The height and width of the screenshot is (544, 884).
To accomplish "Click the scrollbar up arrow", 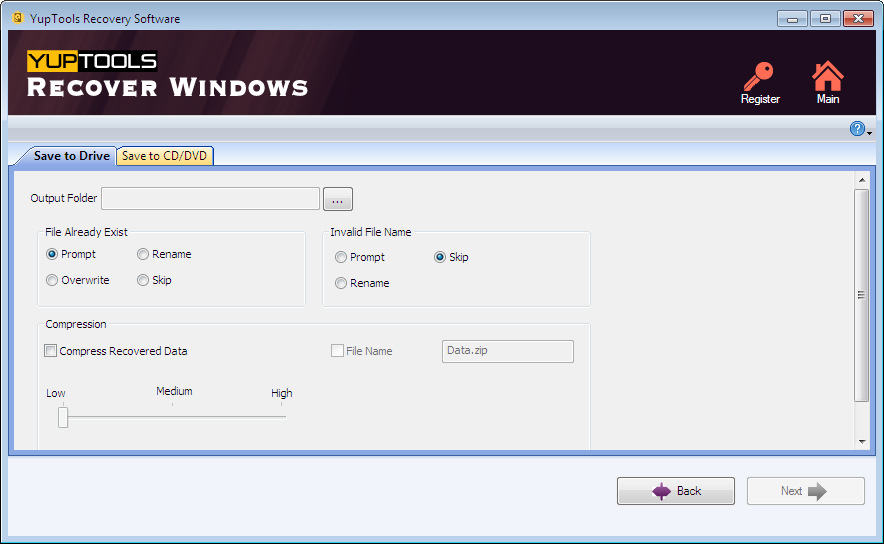I will point(862,180).
